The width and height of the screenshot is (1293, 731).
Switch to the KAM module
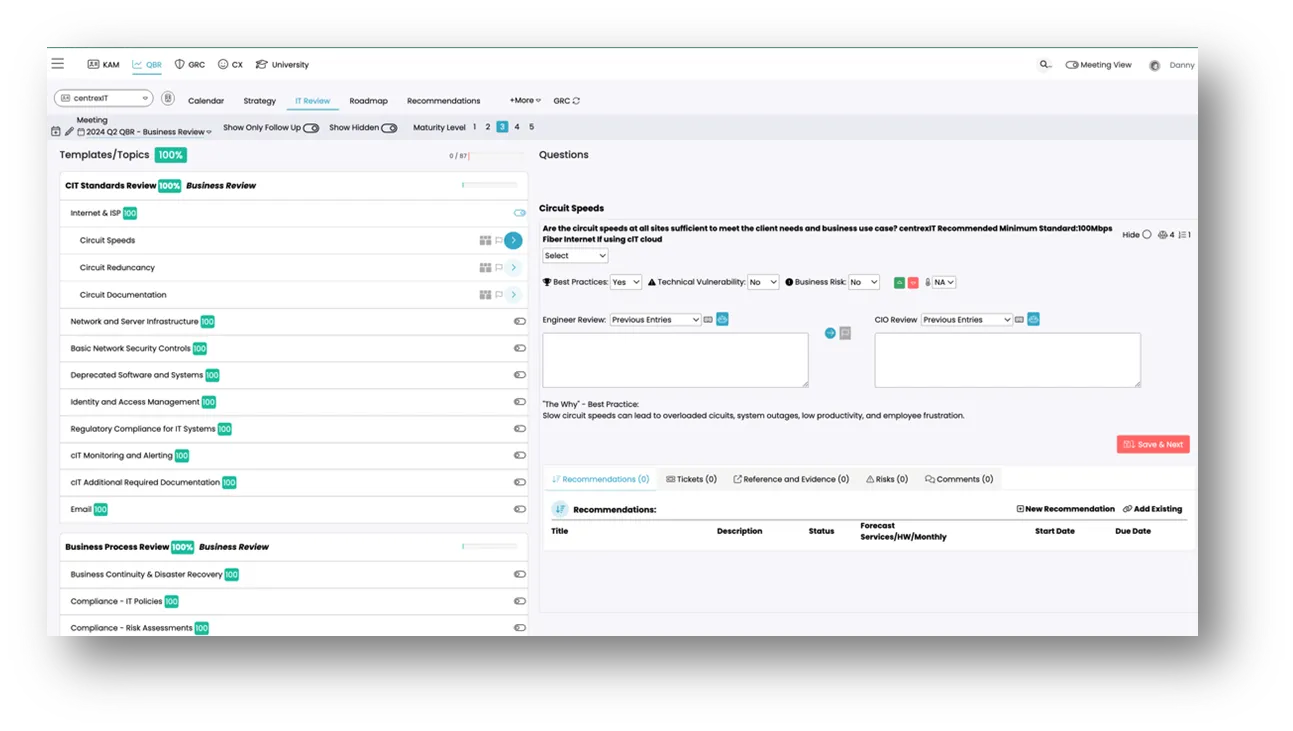click(x=103, y=65)
